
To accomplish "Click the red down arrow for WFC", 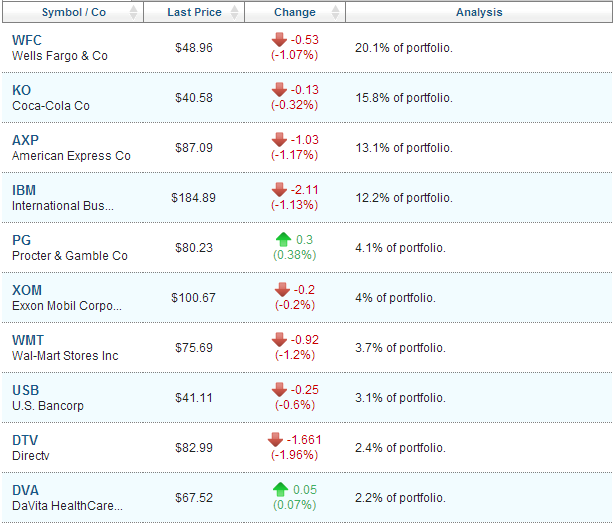I will (279, 40).
